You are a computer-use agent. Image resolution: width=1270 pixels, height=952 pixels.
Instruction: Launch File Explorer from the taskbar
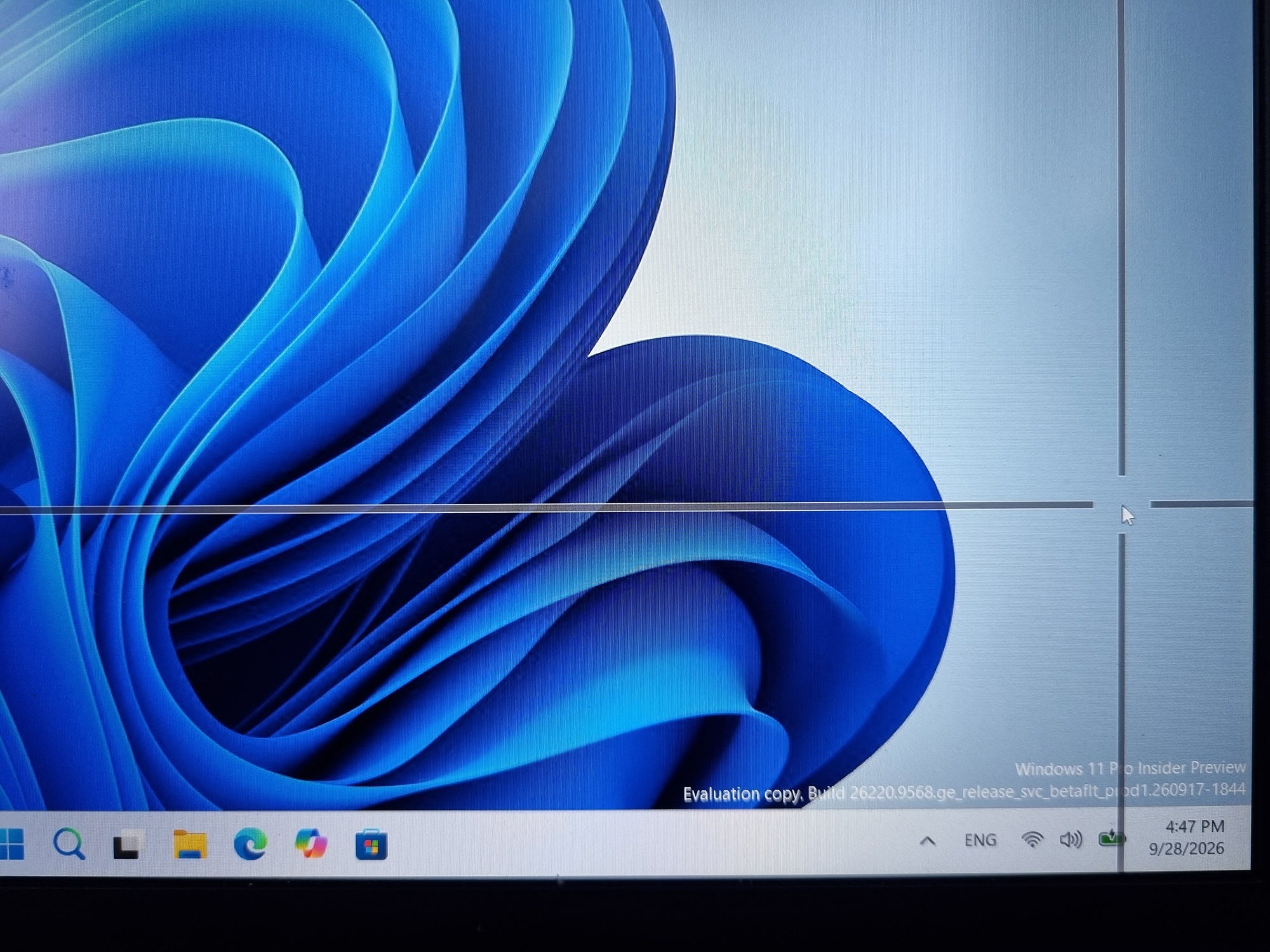click(x=190, y=844)
